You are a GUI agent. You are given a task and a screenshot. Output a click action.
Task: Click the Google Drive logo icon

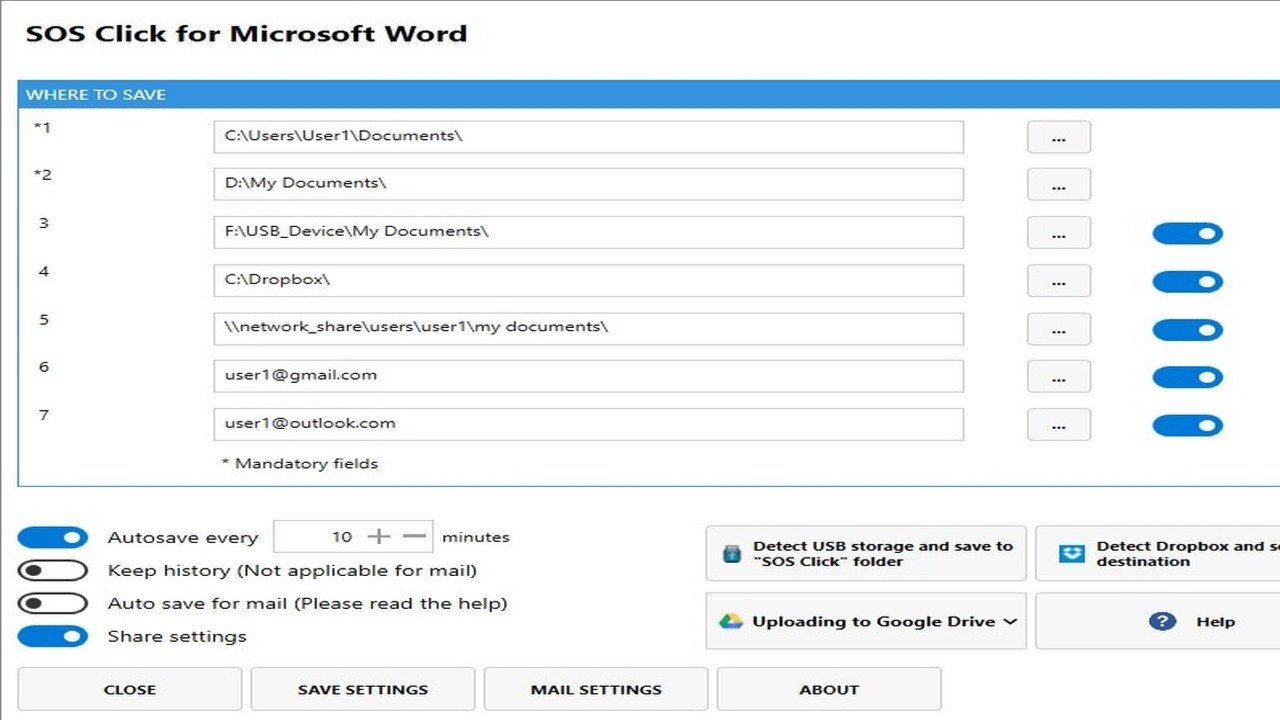point(731,621)
